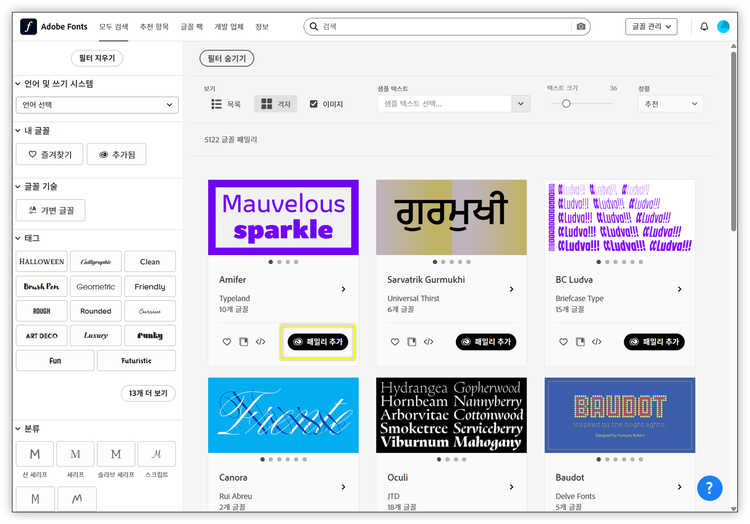Select slab serif classification icon
The height and width of the screenshot is (524, 750).
(116, 454)
